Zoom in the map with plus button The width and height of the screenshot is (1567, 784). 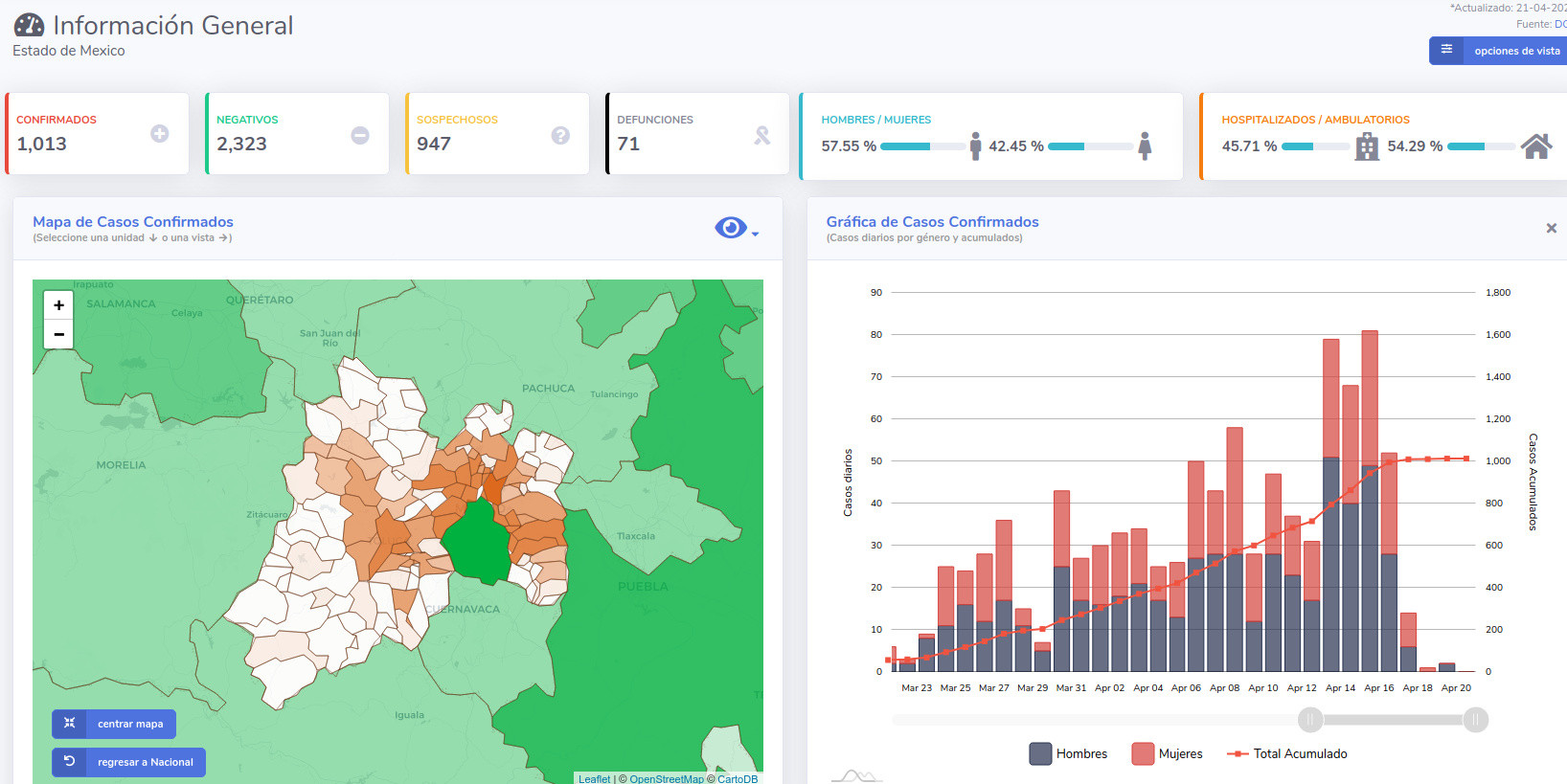(x=58, y=304)
